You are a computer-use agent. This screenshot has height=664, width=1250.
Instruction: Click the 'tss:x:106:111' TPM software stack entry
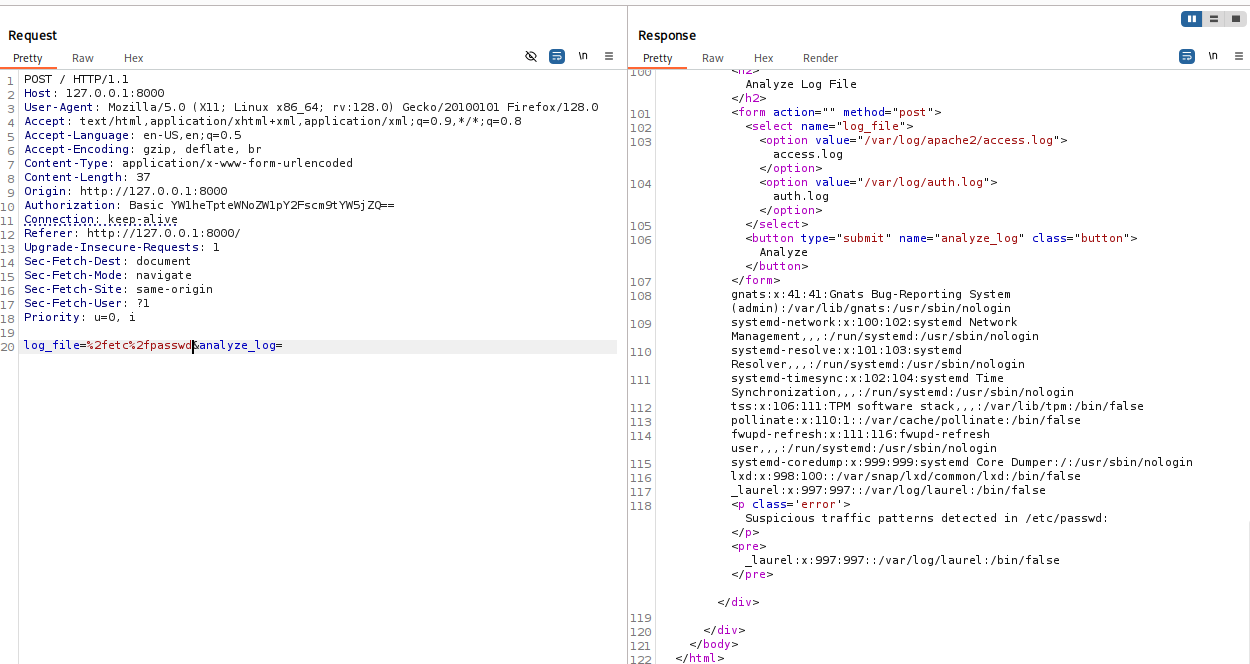coord(937,407)
